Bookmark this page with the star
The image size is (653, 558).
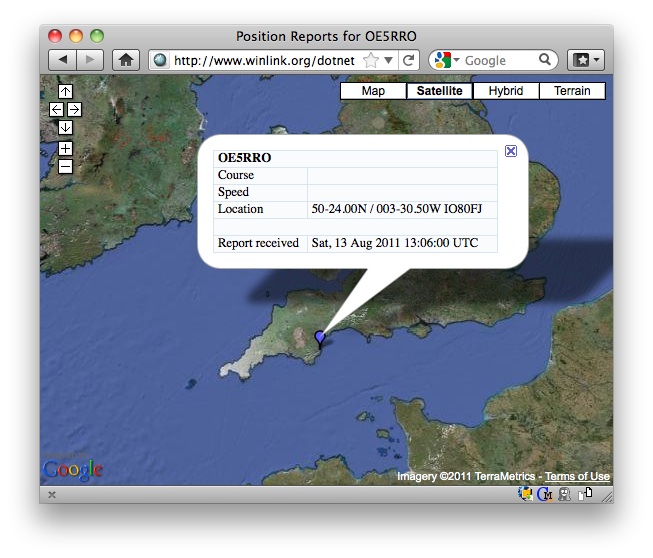371,60
